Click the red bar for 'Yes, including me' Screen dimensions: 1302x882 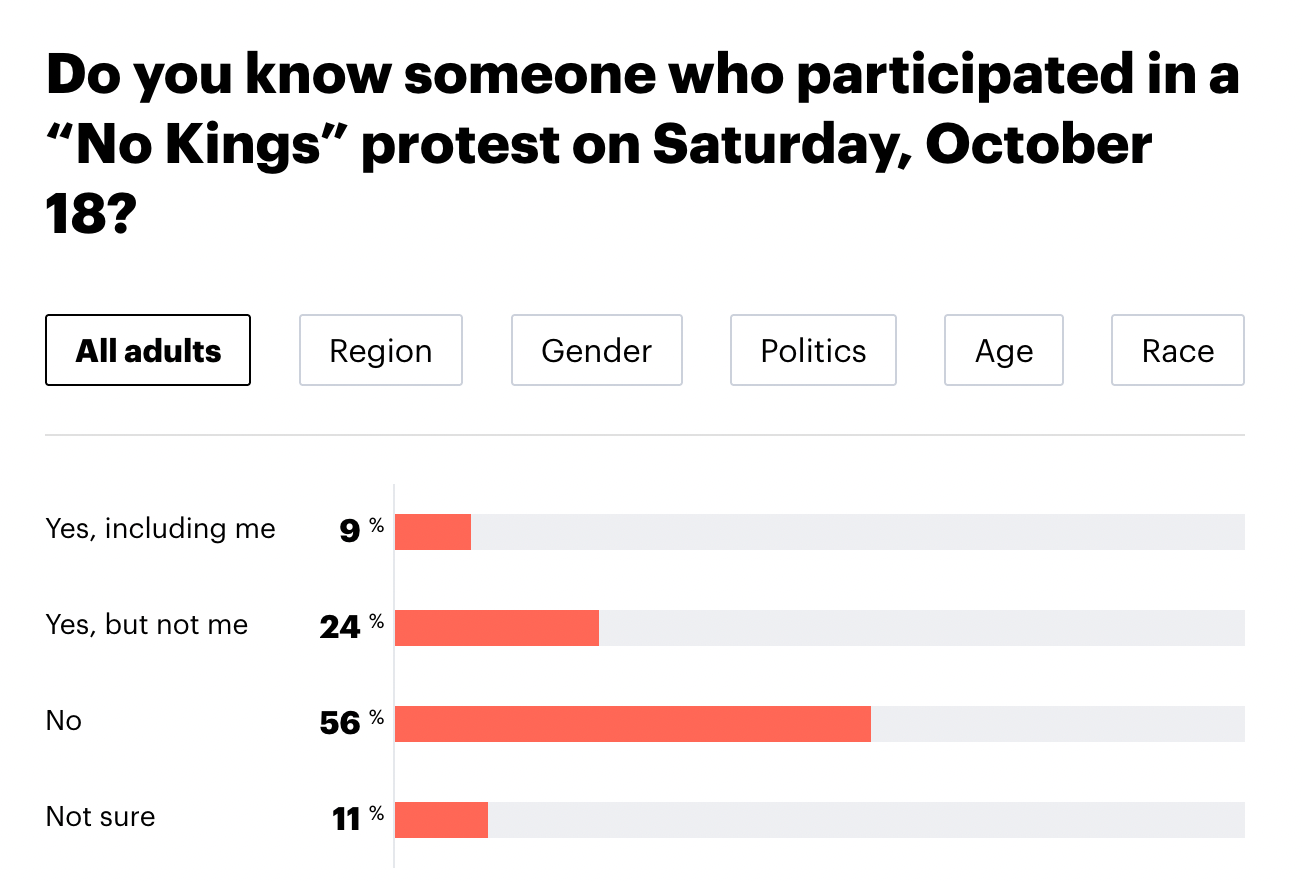coord(433,532)
